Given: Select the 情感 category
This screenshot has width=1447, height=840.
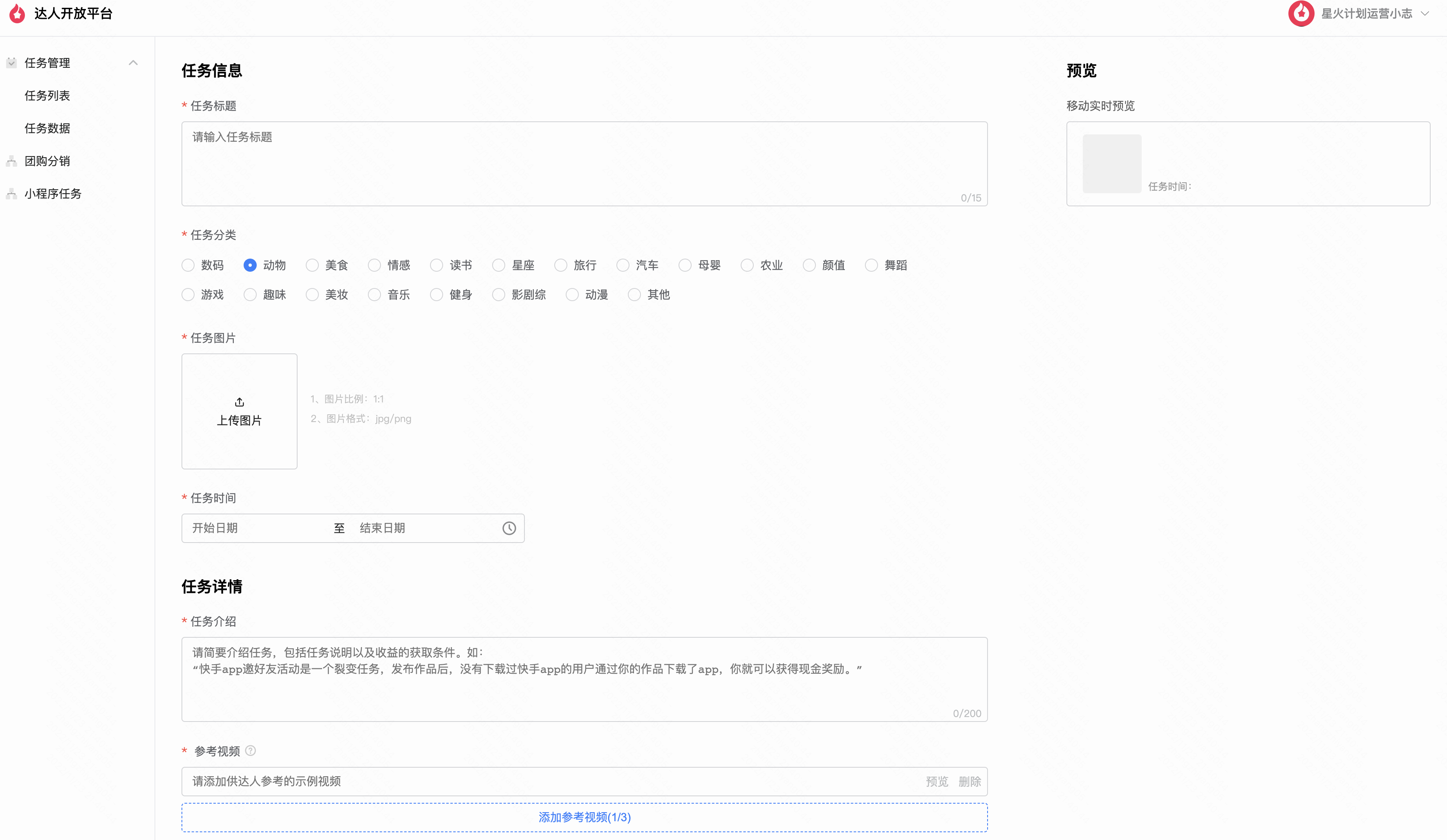Looking at the screenshot, I should tap(389, 265).
